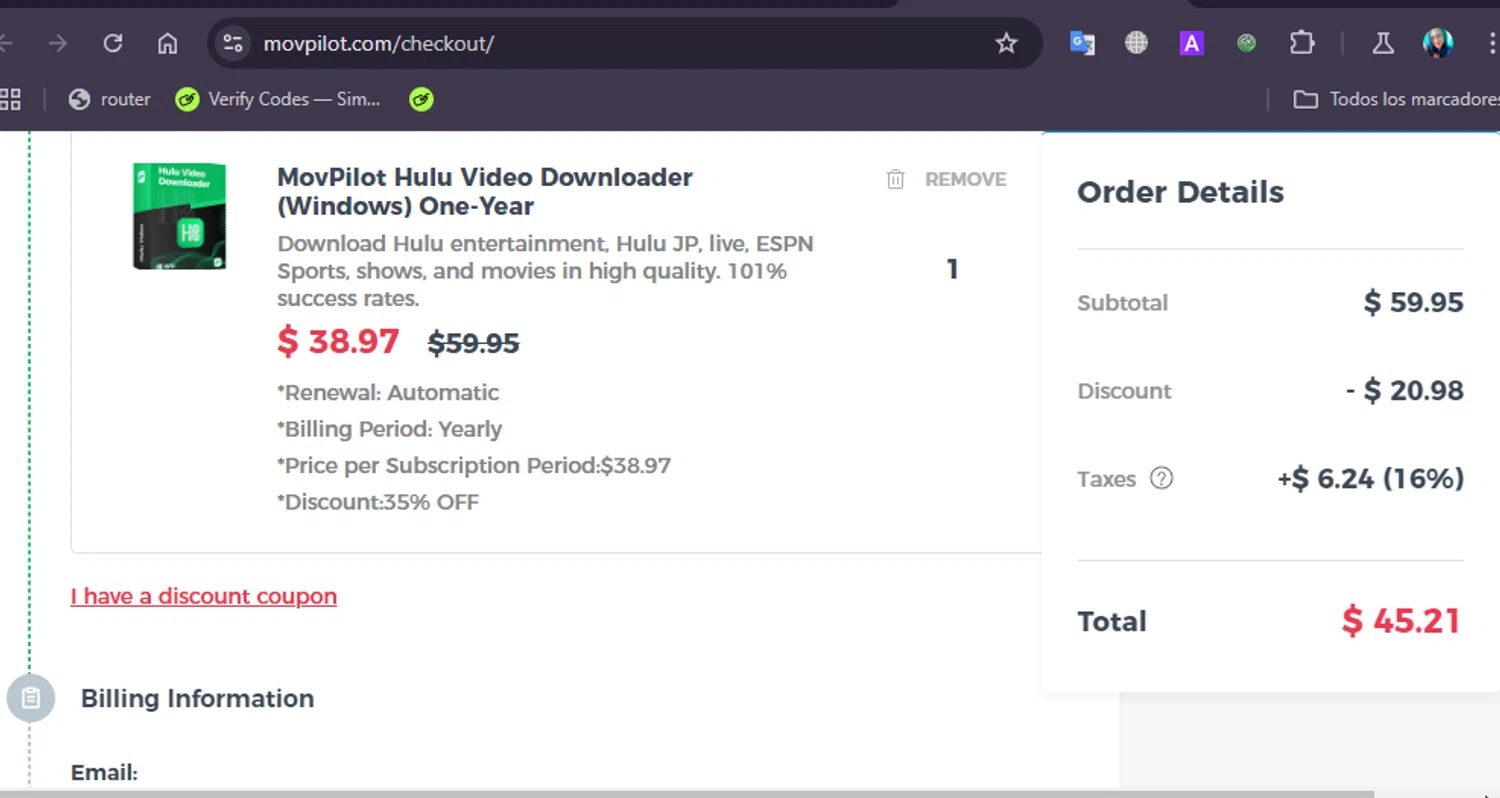Click the Subtotal amount $ 59.95
Image resolution: width=1500 pixels, height=798 pixels.
tap(1414, 302)
